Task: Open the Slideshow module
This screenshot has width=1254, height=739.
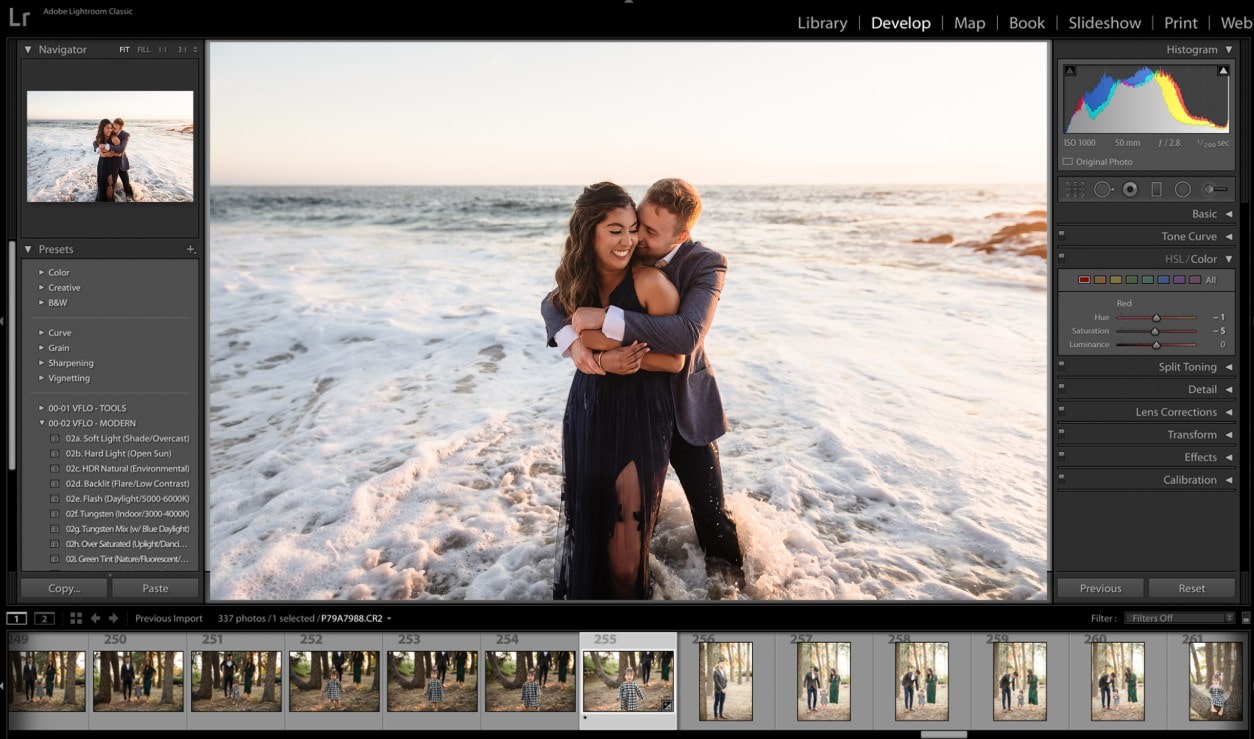Action: [1104, 23]
